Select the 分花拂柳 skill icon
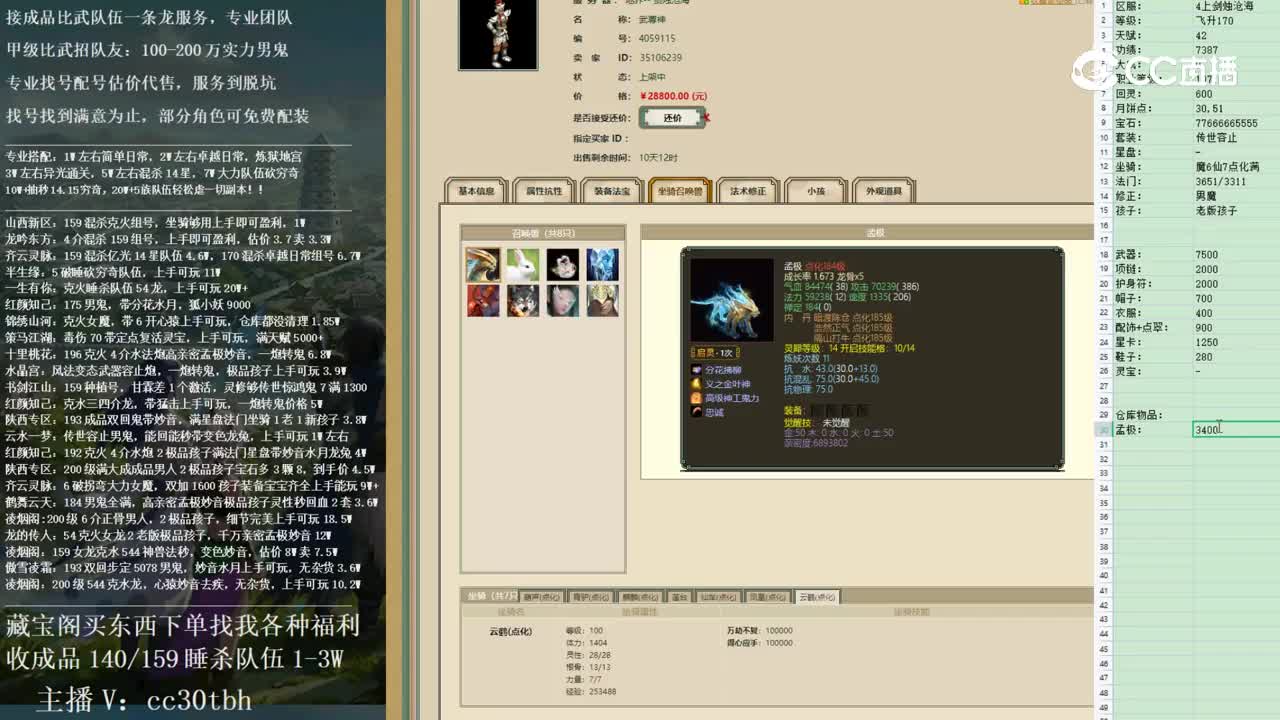This screenshot has height=720, width=1280. [x=697, y=370]
